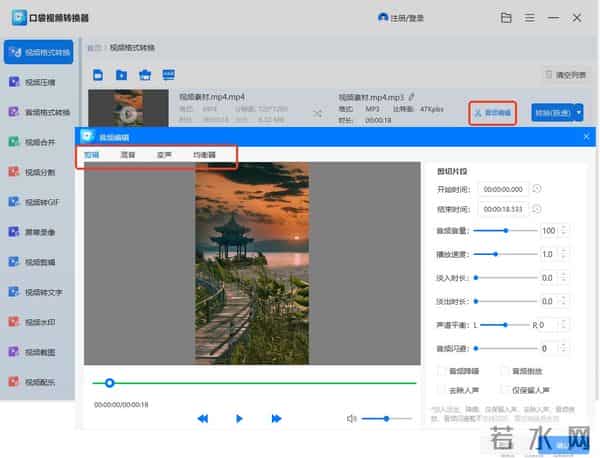Click the 淡入时长 value stepper arrows

click(563, 277)
